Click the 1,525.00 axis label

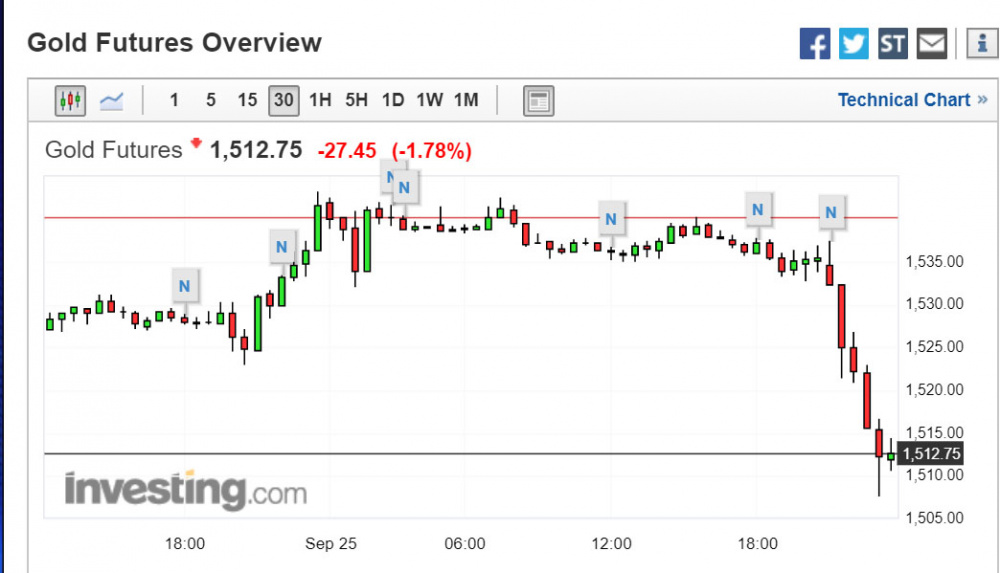click(934, 347)
